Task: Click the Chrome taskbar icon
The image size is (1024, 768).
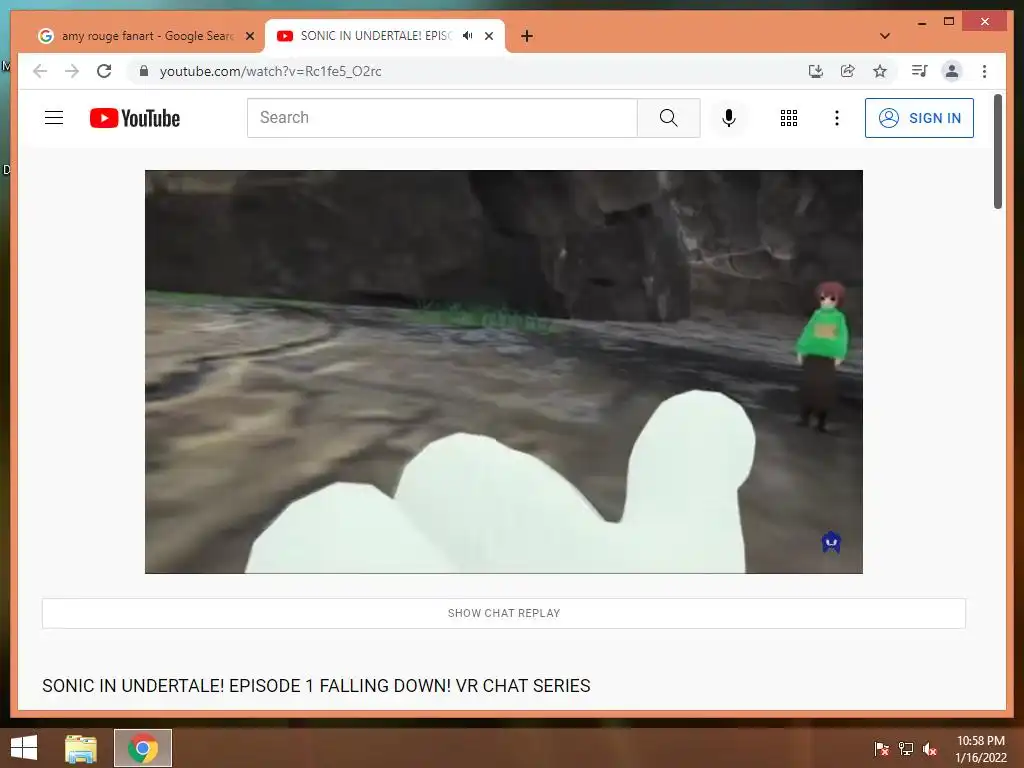Action: (x=143, y=748)
